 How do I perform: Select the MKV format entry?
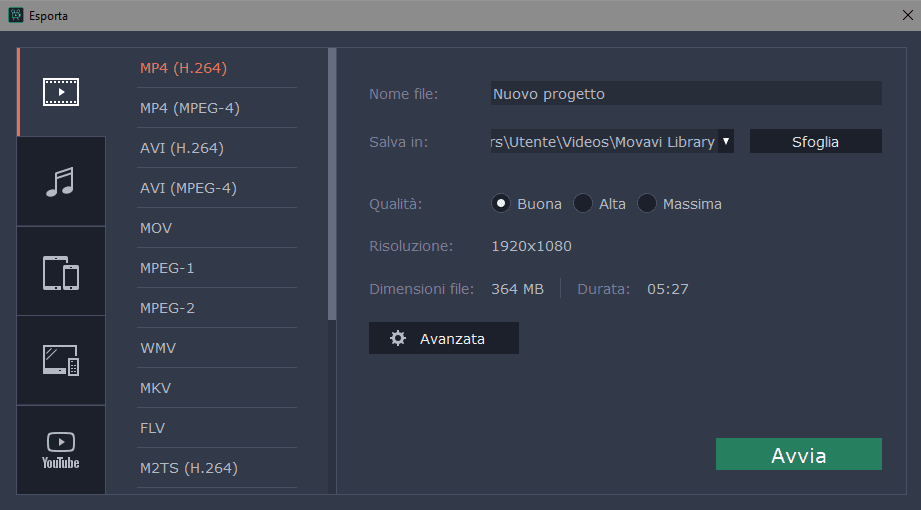156,388
